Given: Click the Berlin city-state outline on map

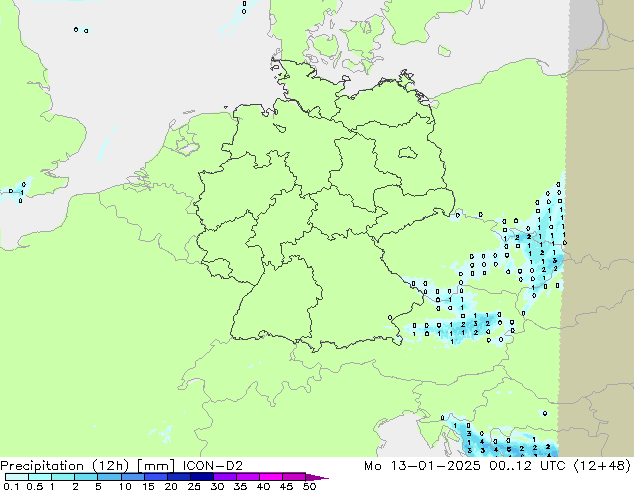Looking at the screenshot, I should click(x=408, y=153).
